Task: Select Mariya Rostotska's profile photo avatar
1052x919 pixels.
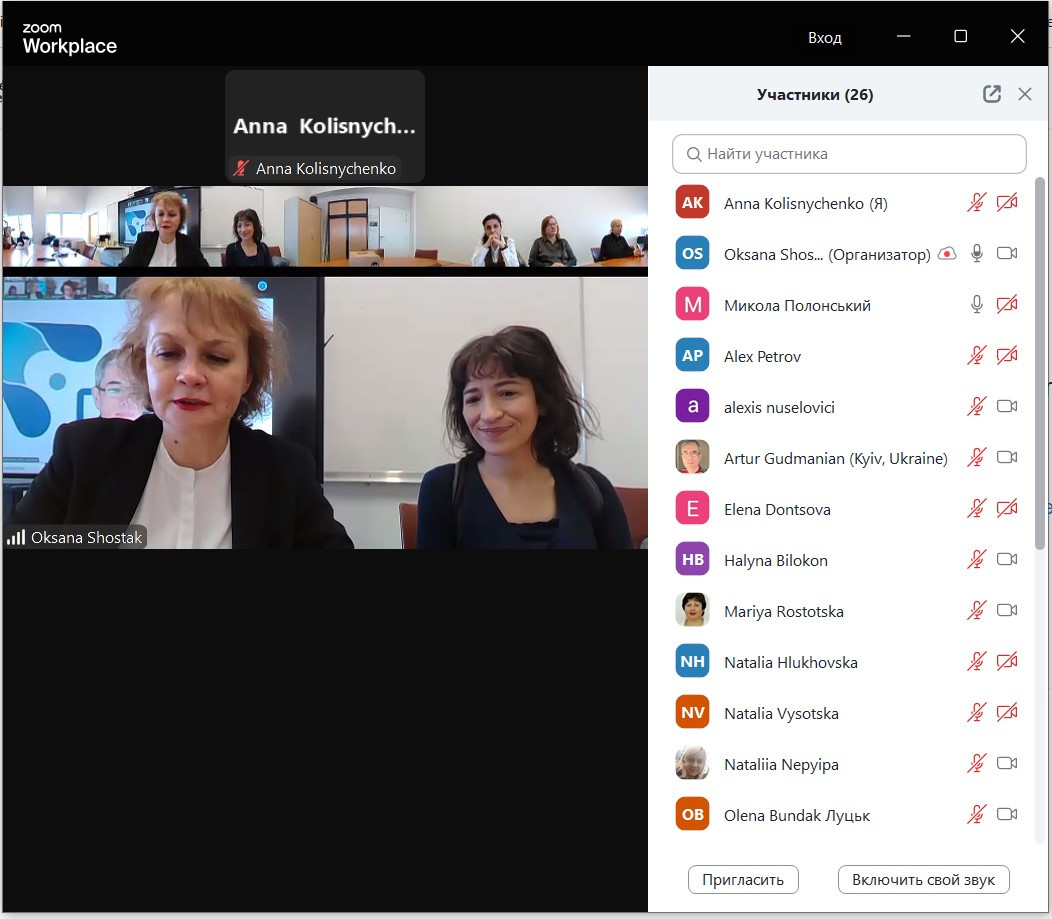Action: coord(692,610)
